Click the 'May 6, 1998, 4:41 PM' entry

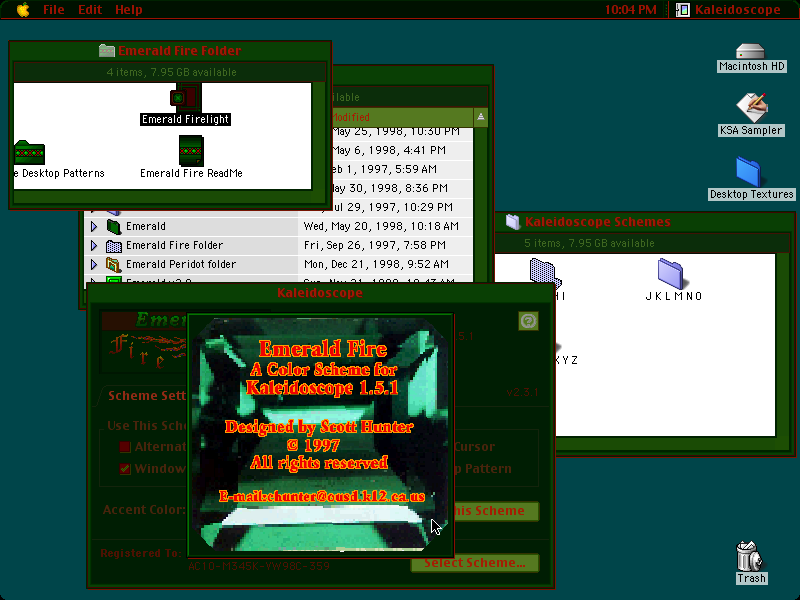[388, 150]
